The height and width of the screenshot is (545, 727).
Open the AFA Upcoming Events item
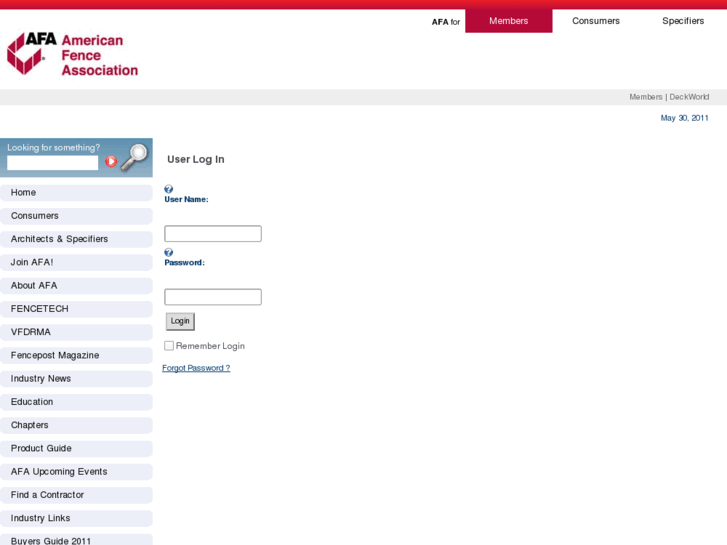pos(77,472)
